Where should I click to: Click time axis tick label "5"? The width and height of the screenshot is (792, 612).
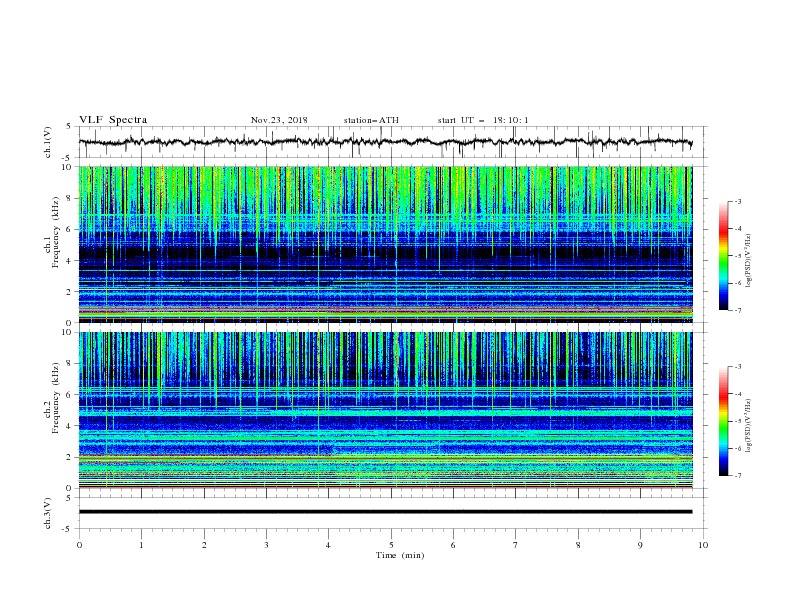[x=391, y=545]
